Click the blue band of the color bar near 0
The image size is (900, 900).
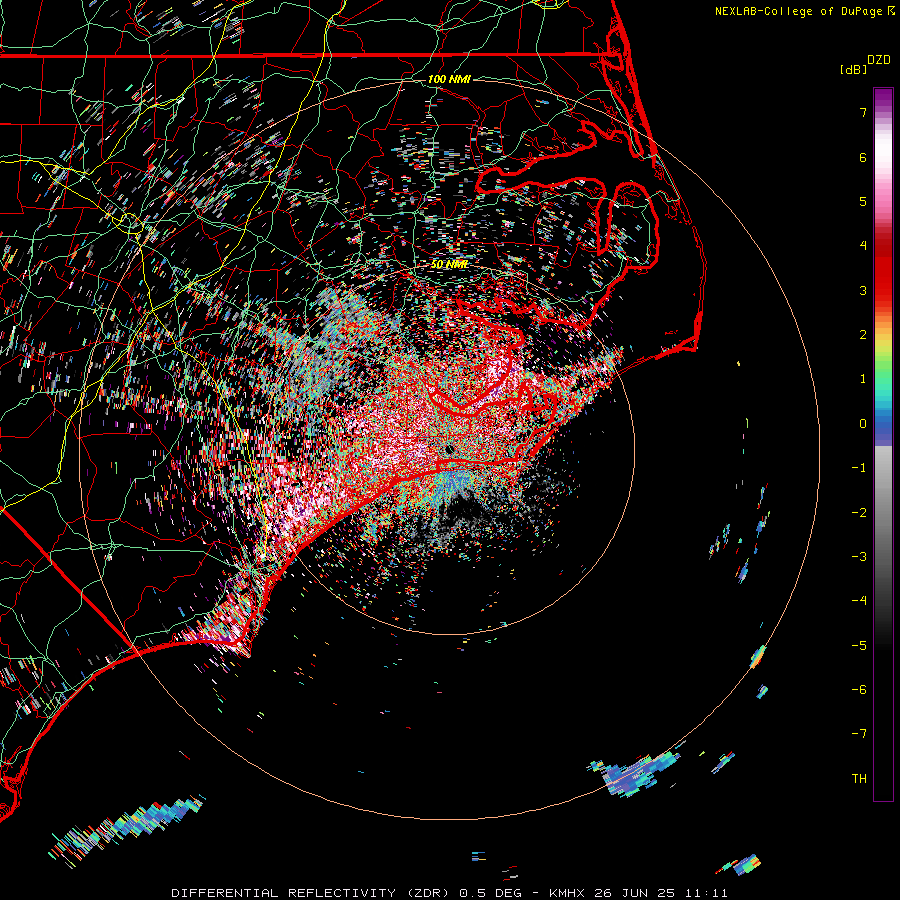(x=883, y=425)
